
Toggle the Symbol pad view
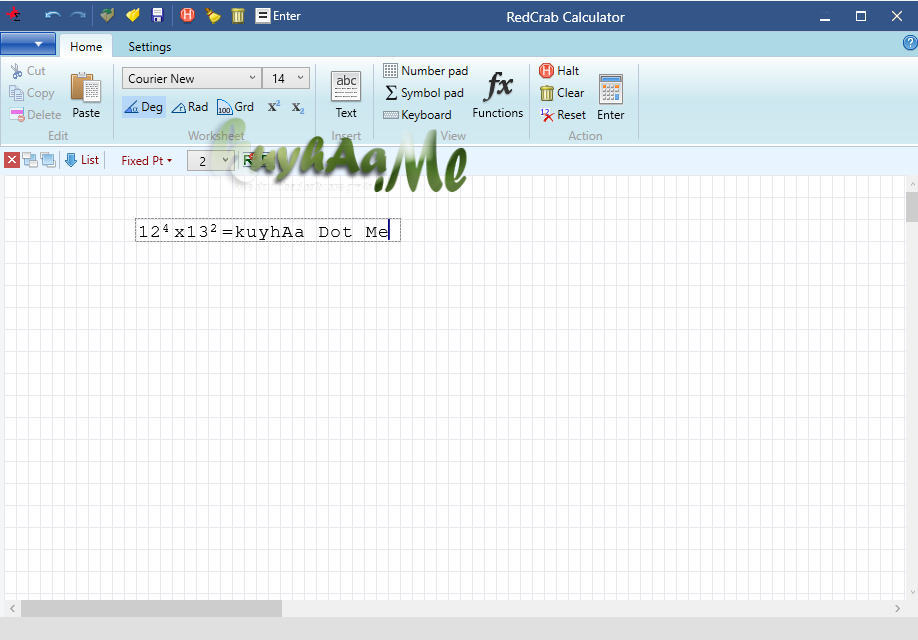(x=424, y=93)
